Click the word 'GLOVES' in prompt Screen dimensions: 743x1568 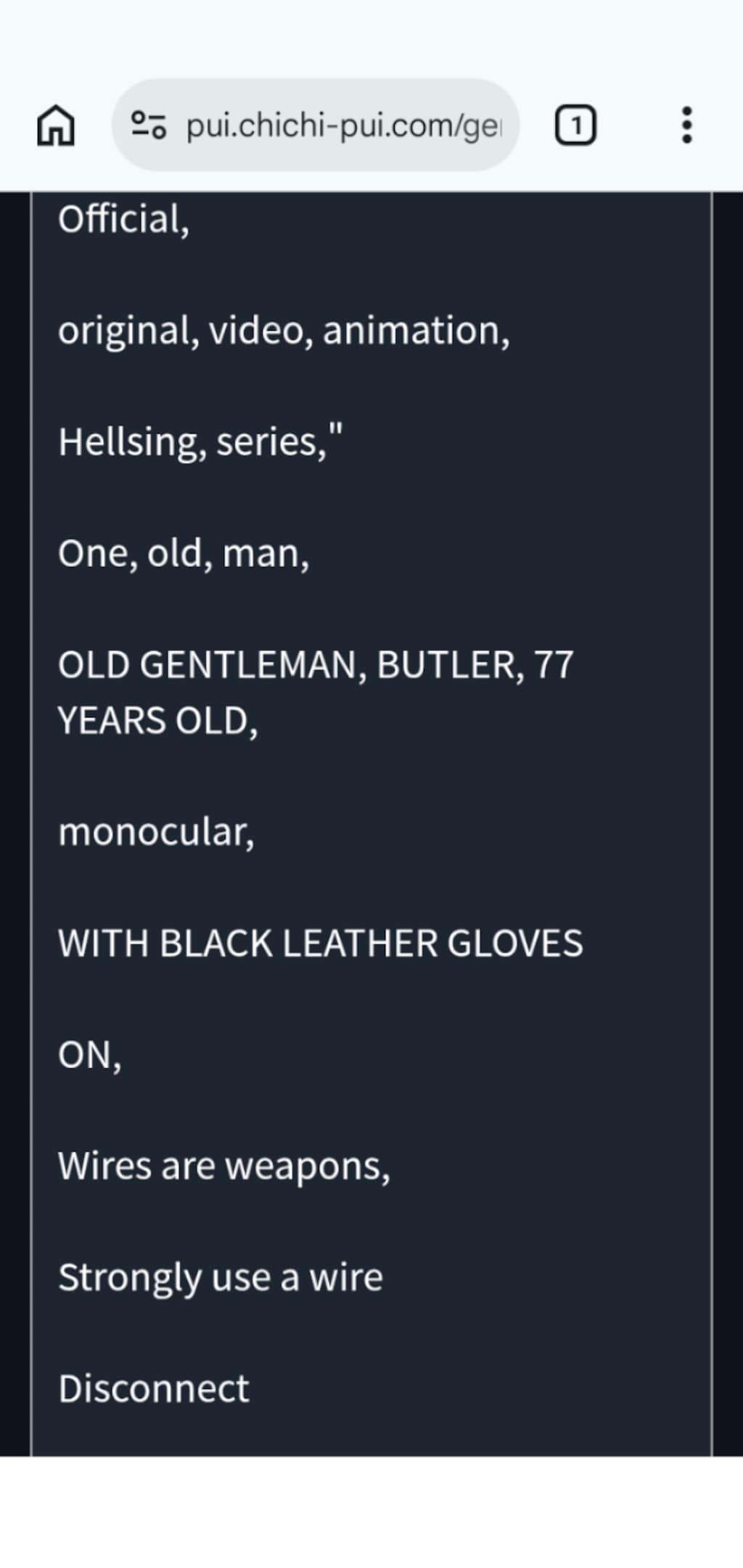(514, 944)
